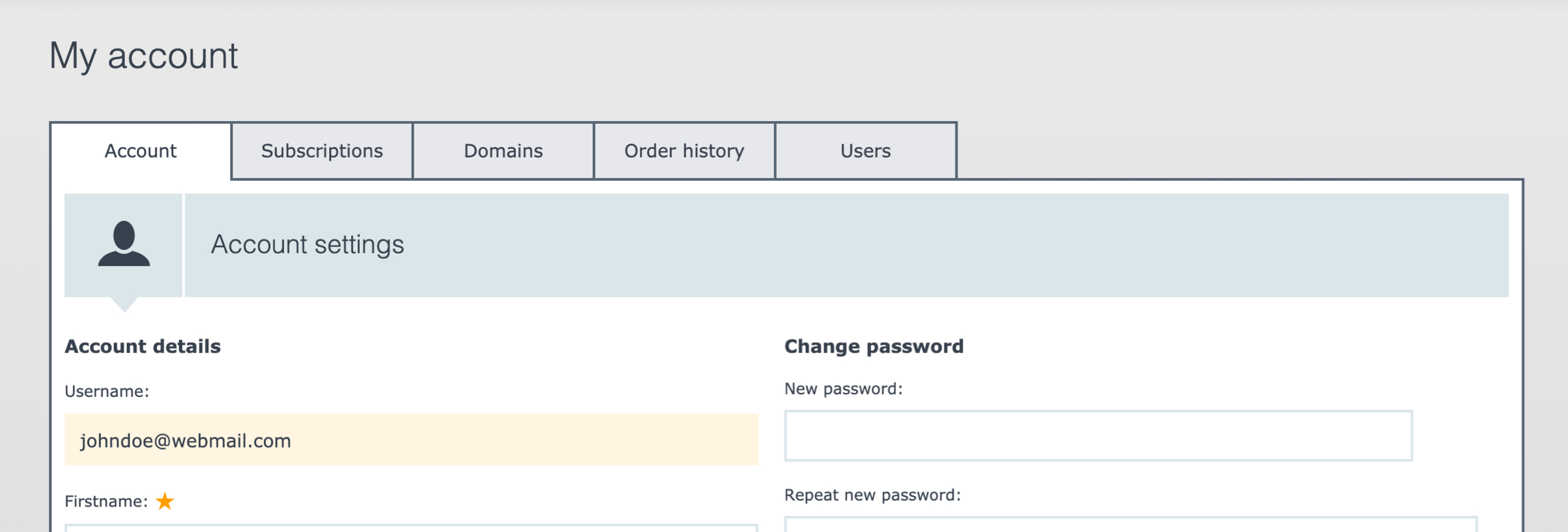View the Order history tab
The height and width of the screenshot is (532, 1568).
click(x=684, y=151)
